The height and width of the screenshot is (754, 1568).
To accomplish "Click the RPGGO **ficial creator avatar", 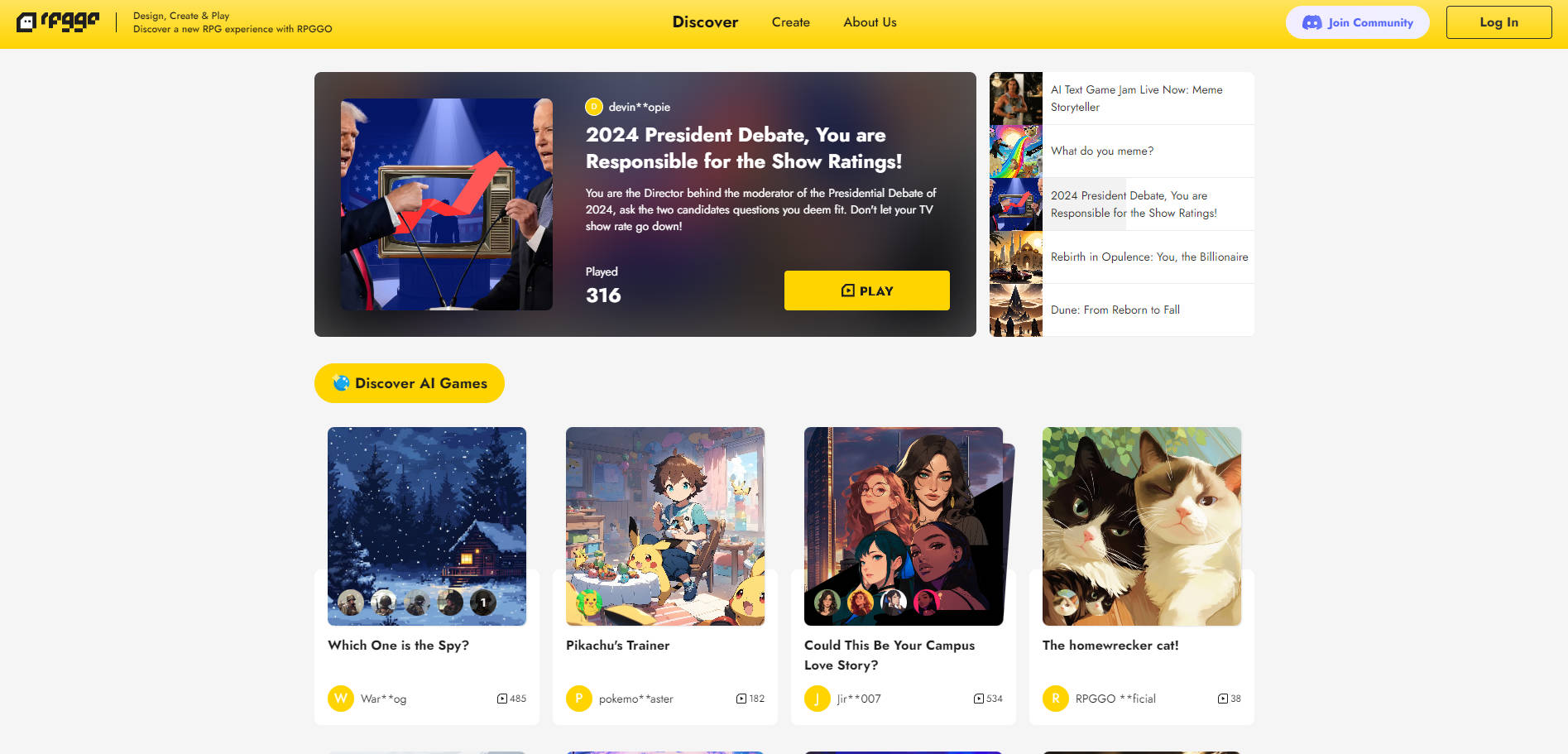I will pos(1056,699).
